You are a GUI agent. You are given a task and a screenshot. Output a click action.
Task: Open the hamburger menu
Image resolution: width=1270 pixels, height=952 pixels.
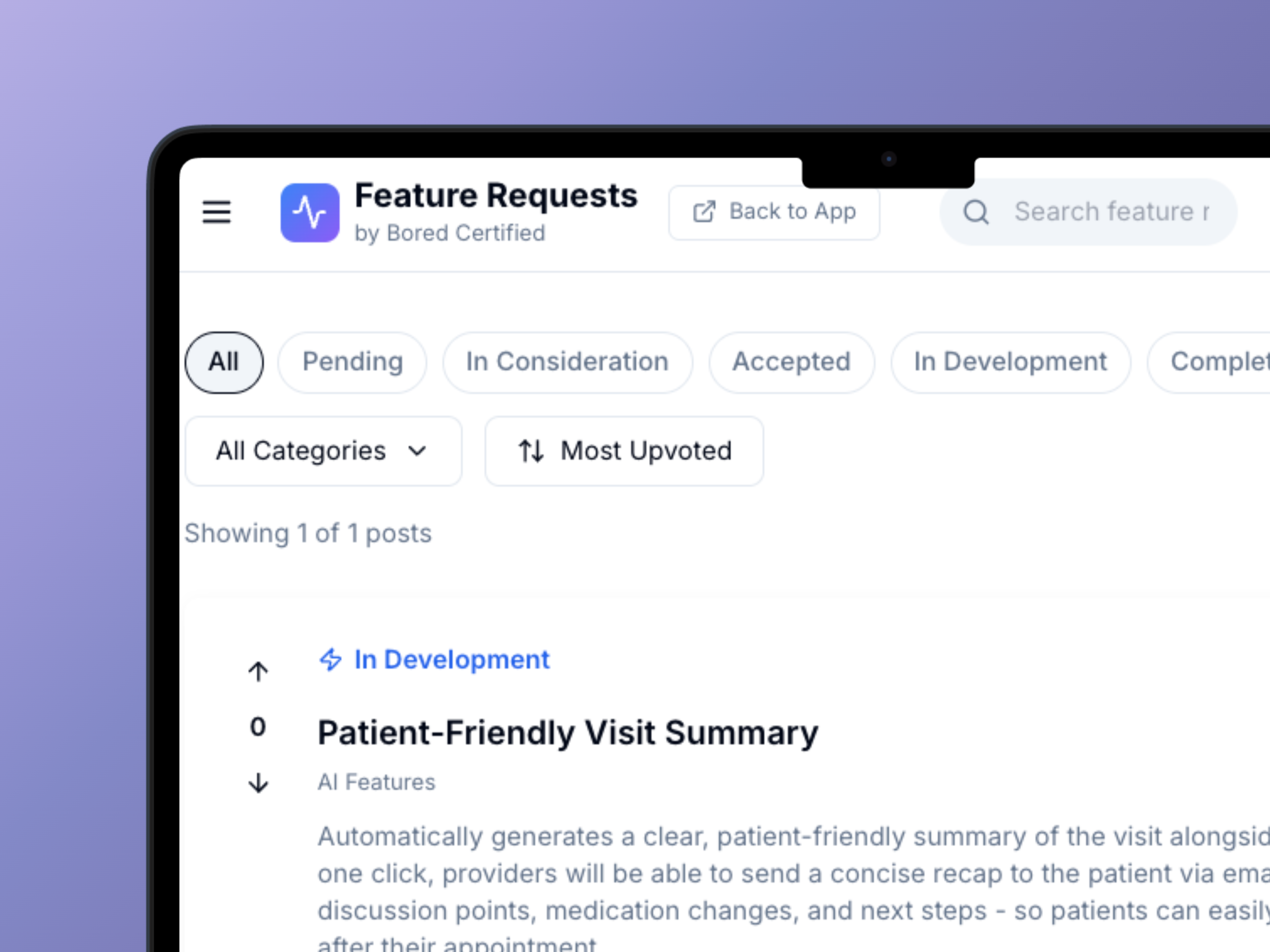point(216,212)
